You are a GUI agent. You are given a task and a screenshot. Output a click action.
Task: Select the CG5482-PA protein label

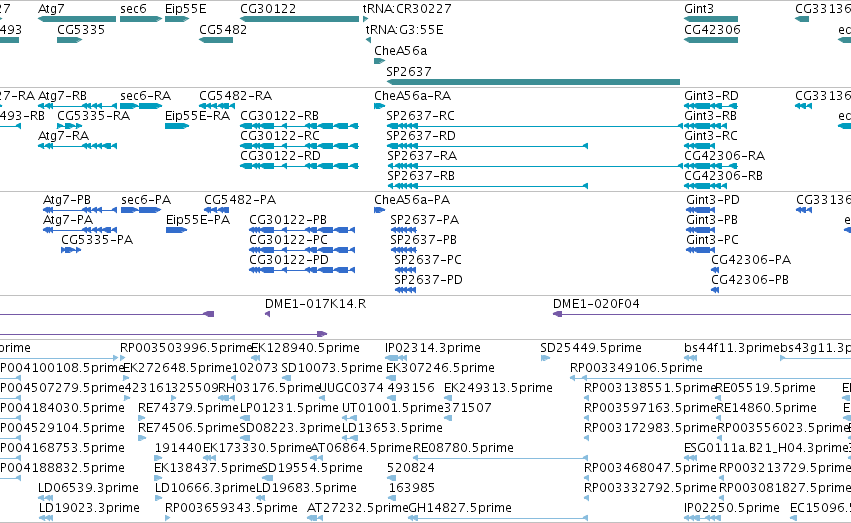(240, 200)
